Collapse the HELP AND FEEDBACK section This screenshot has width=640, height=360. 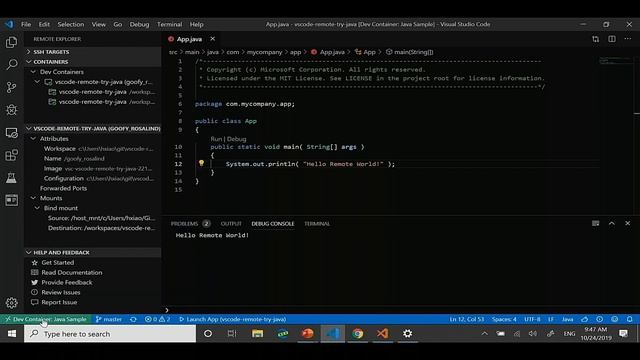click(x=92, y=252)
